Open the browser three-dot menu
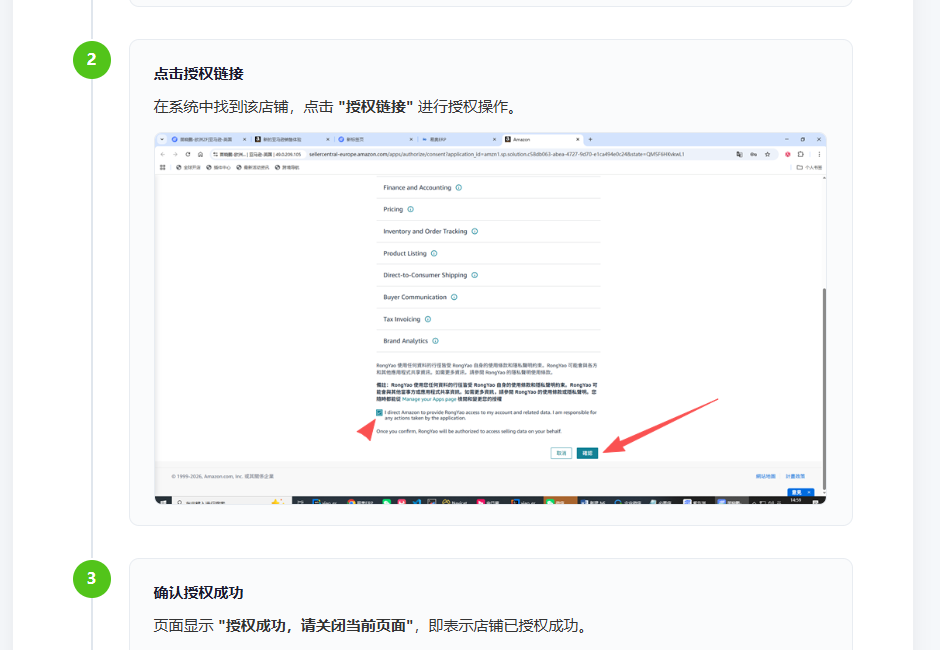This screenshot has height=650, width=940. click(819, 154)
